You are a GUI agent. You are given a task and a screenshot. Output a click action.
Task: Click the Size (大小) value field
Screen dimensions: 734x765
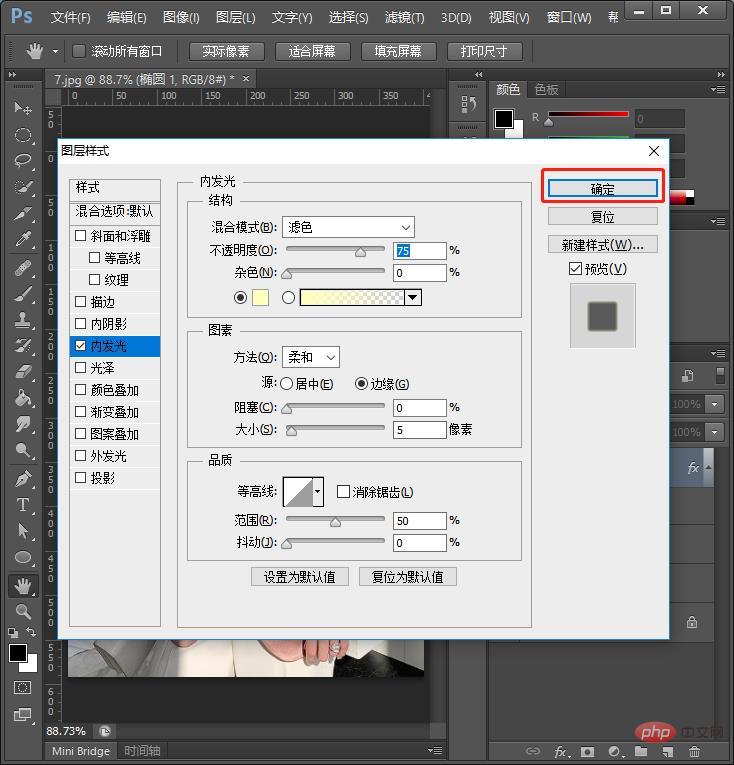pyautogui.click(x=420, y=430)
